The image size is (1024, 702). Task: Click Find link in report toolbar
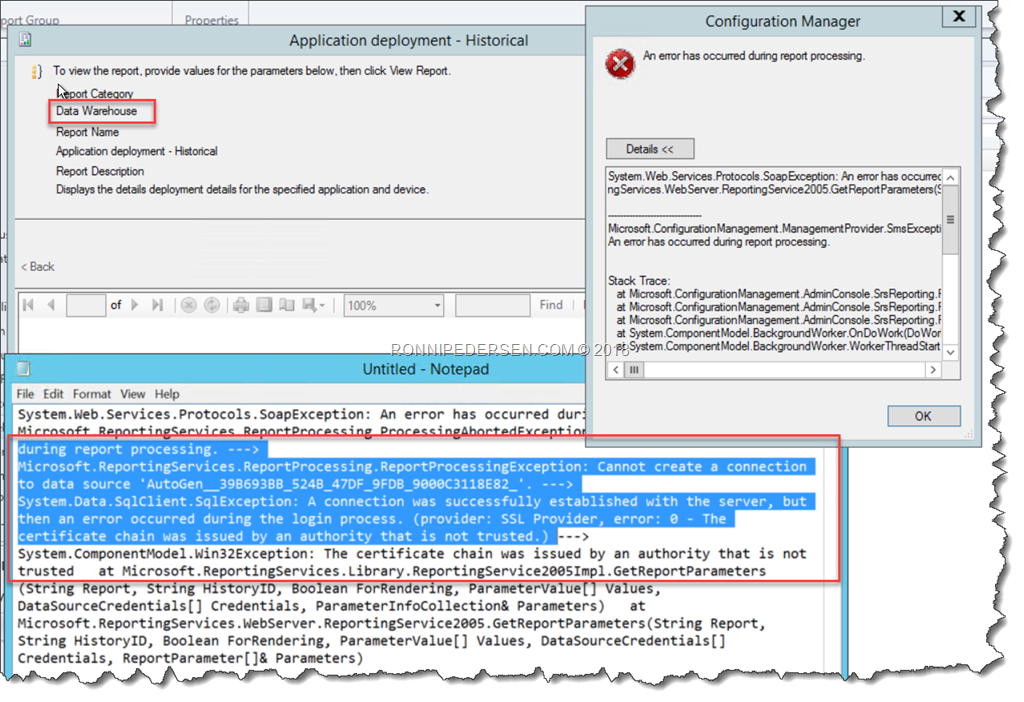tap(551, 305)
